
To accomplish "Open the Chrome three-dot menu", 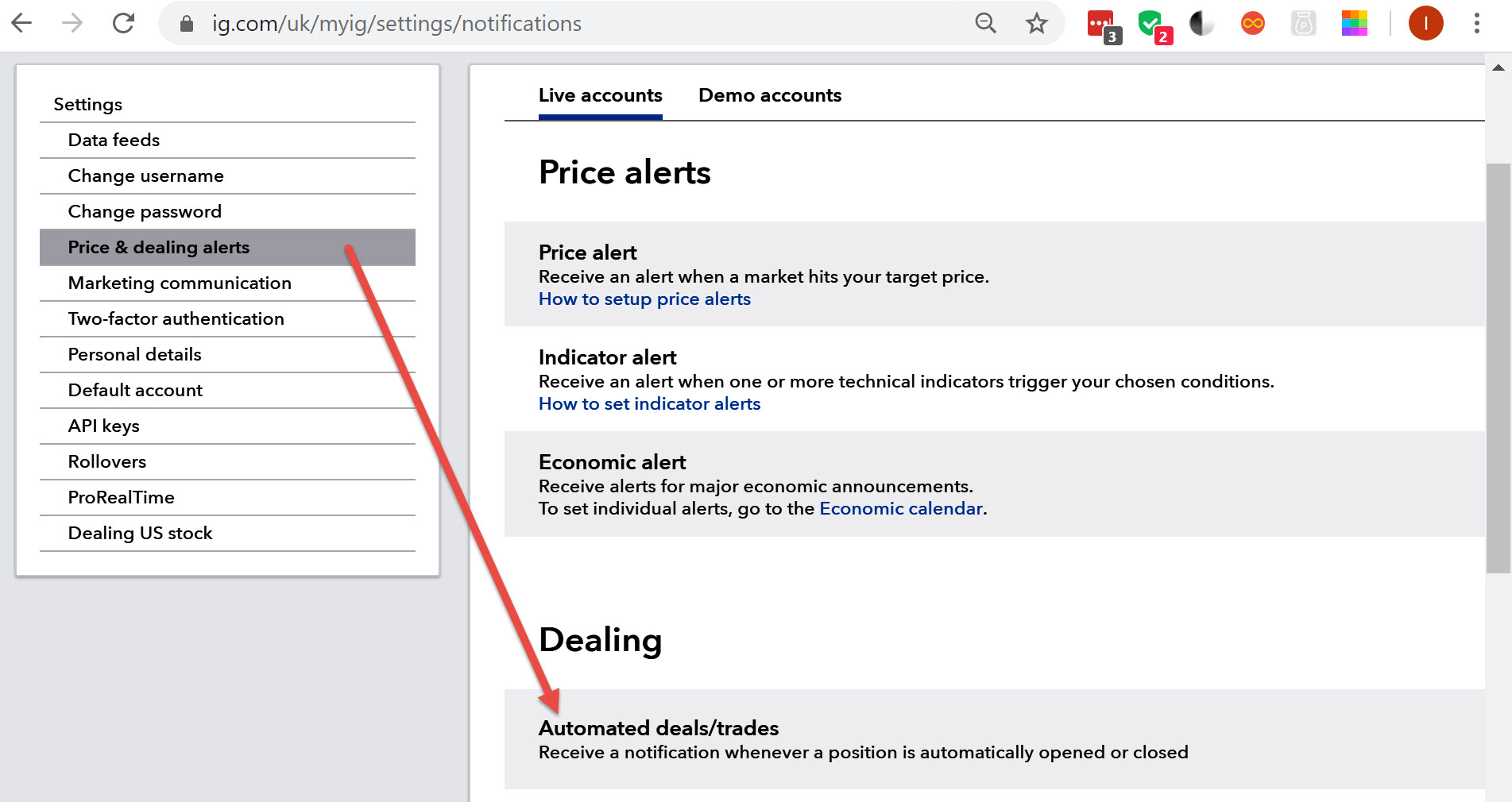I will click(x=1476, y=24).
